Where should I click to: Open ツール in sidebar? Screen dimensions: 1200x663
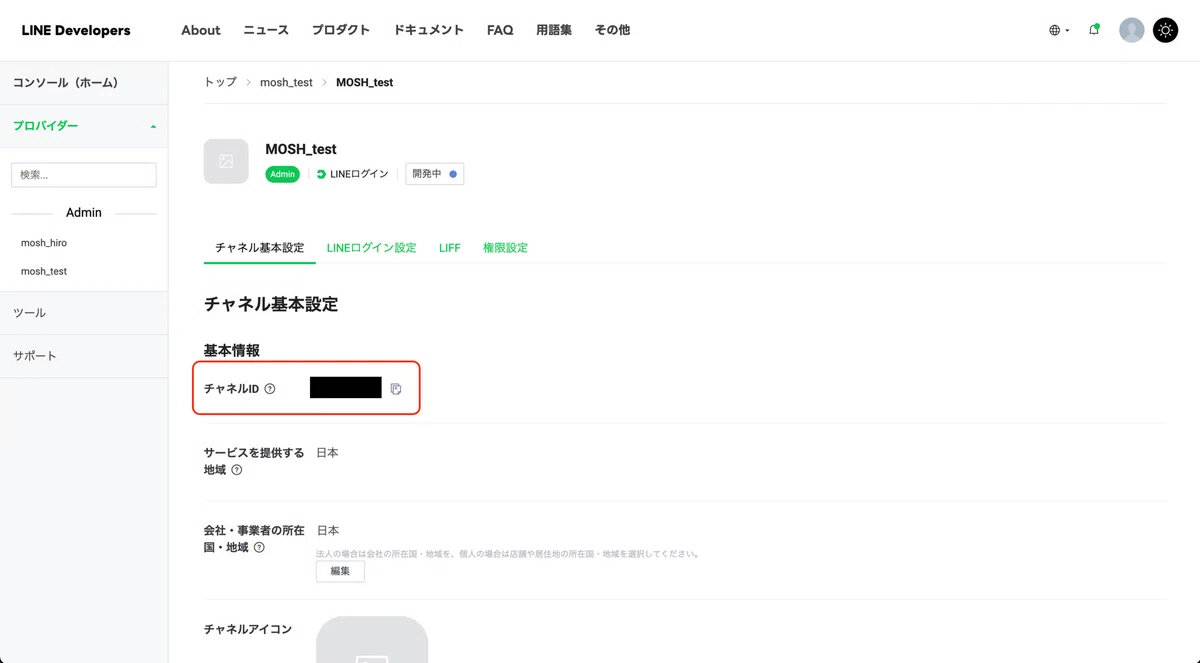point(84,313)
